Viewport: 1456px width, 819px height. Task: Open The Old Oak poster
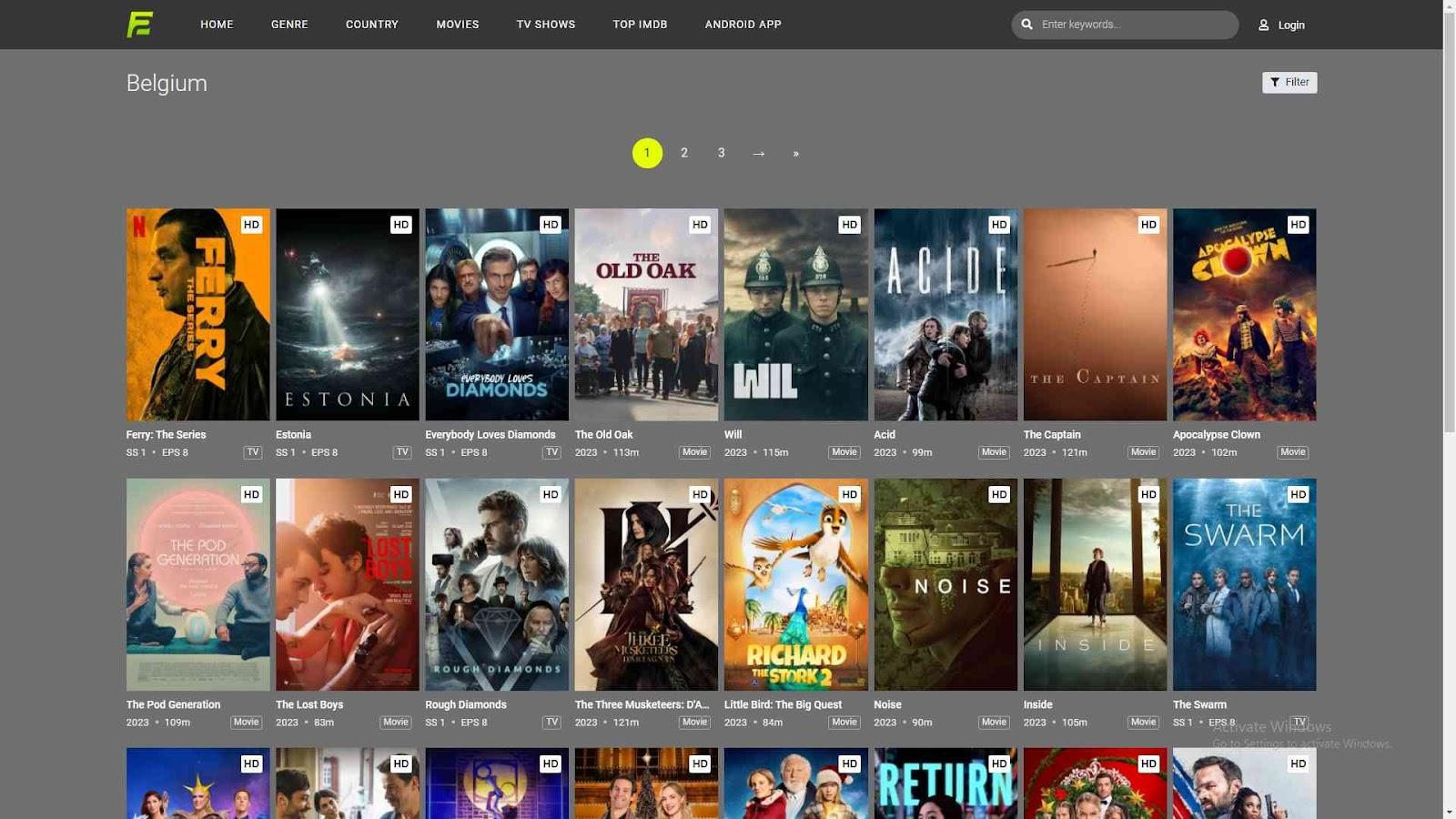(646, 315)
